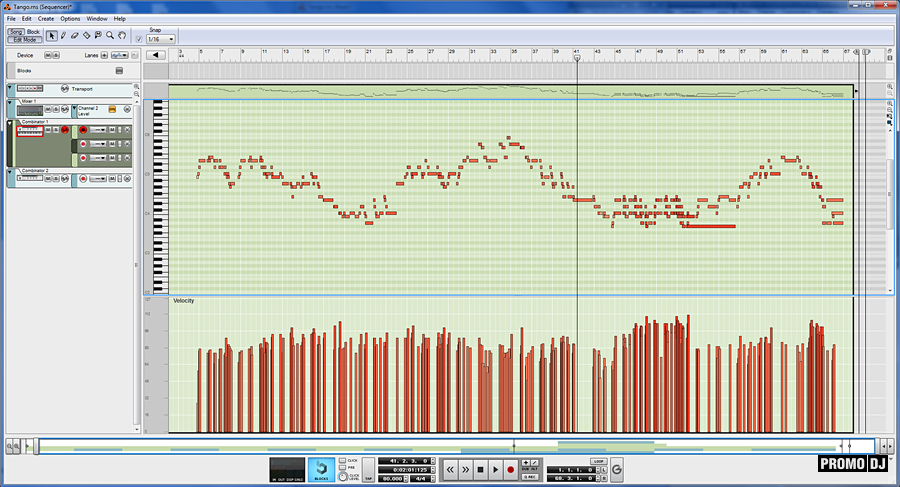
Task: Open the Lanes automation dropdown
Action: (x=119, y=55)
